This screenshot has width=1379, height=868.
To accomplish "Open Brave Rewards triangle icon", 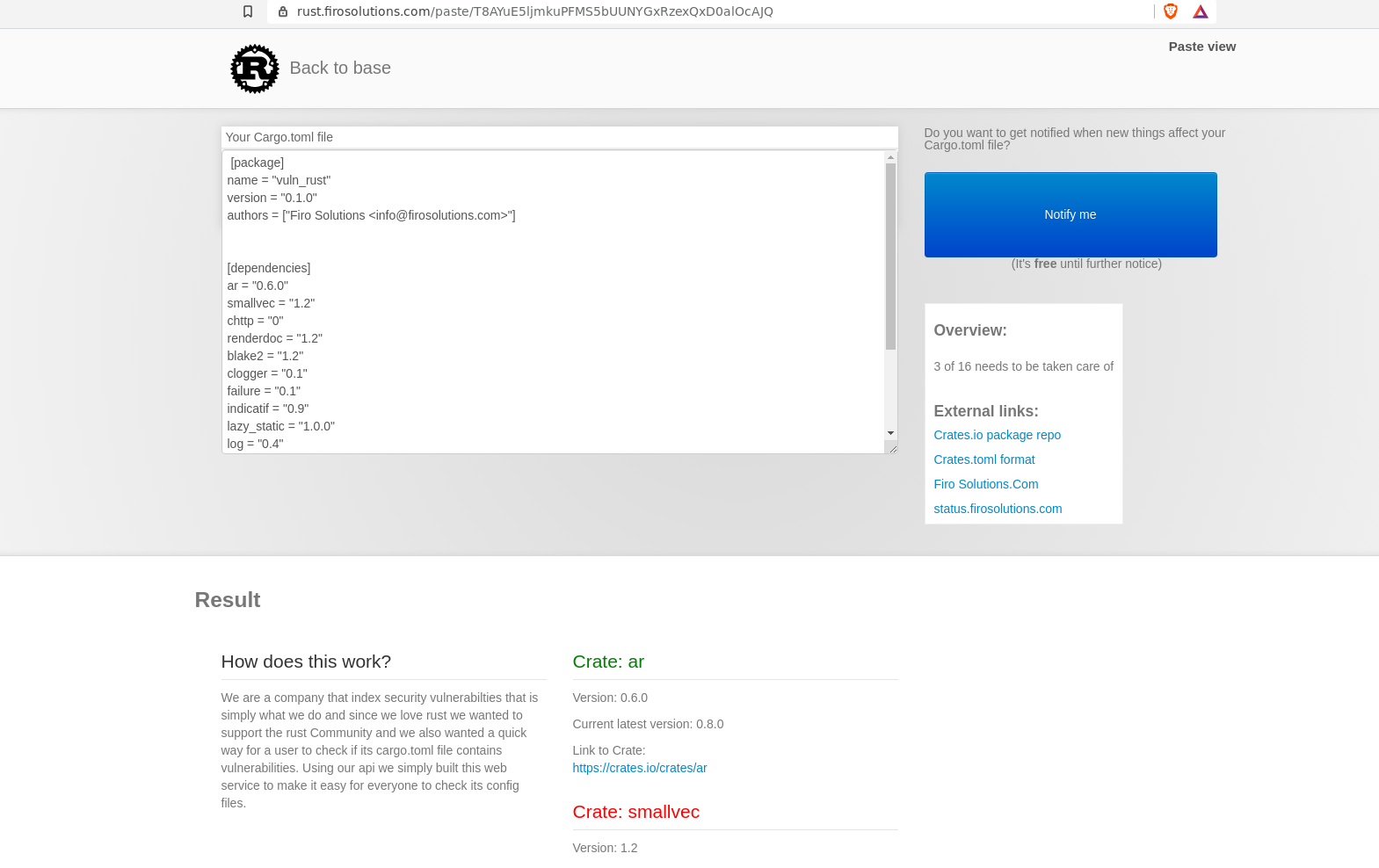I will [1201, 11].
